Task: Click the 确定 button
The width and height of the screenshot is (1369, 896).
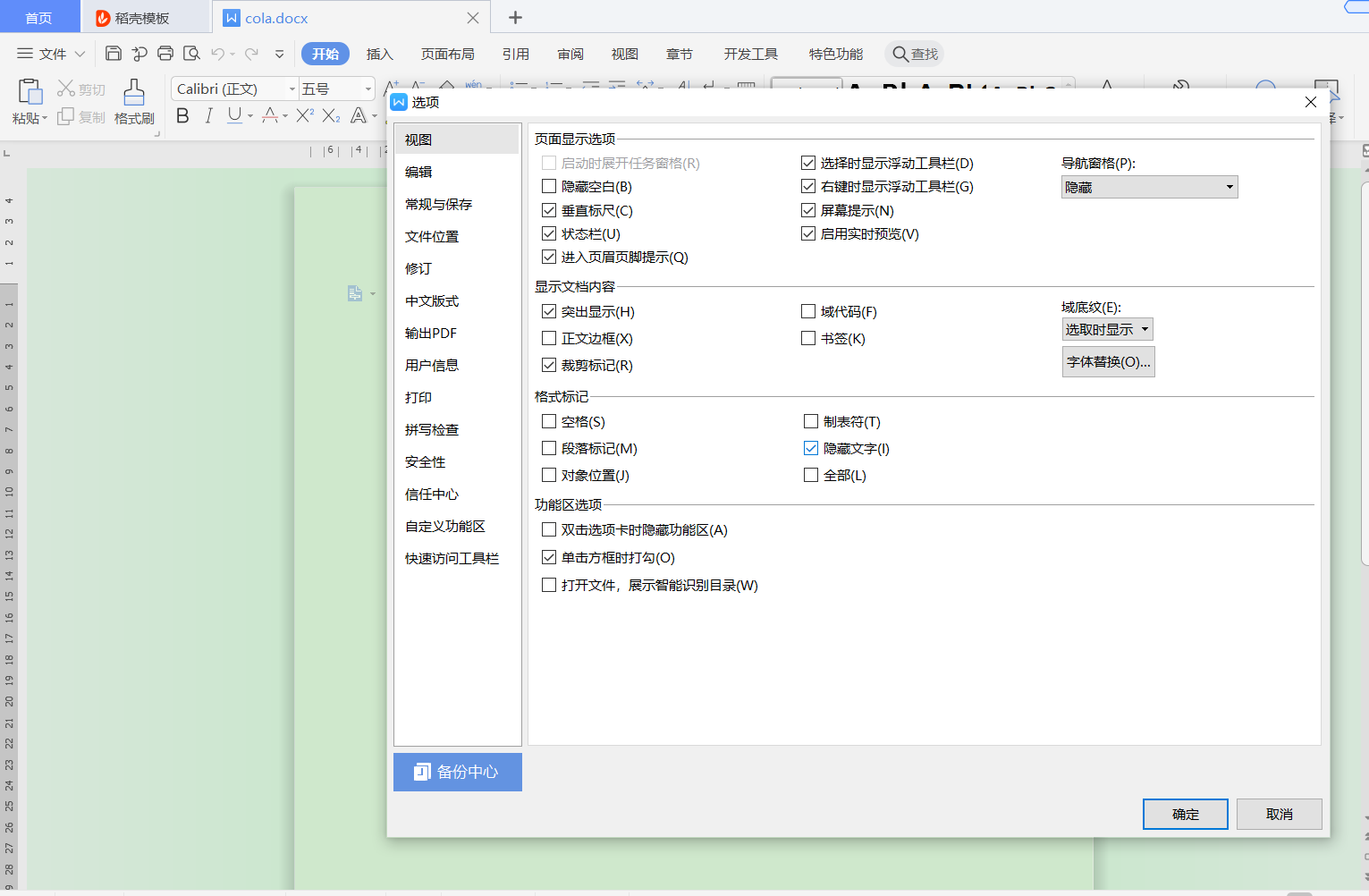Action: click(x=1185, y=815)
